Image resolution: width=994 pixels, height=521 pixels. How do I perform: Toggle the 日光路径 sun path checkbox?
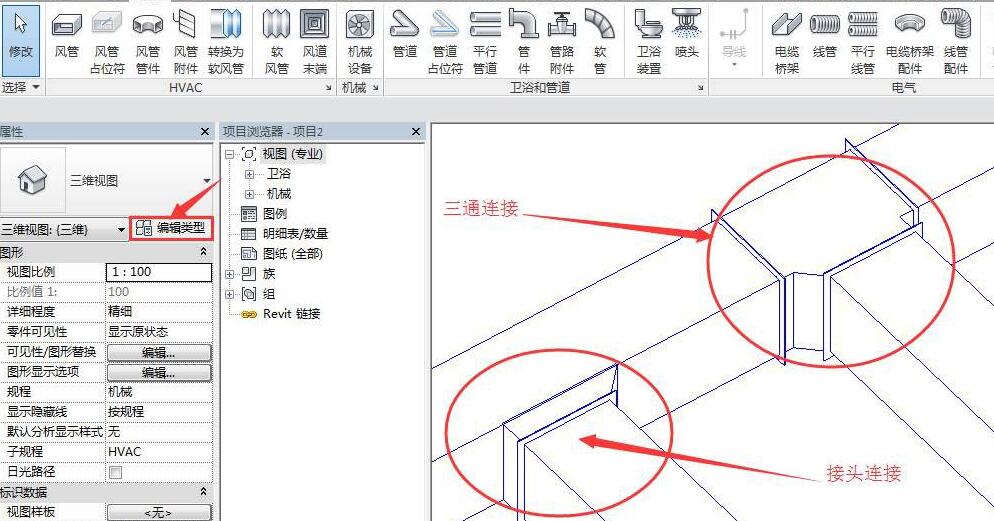click(x=115, y=472)
